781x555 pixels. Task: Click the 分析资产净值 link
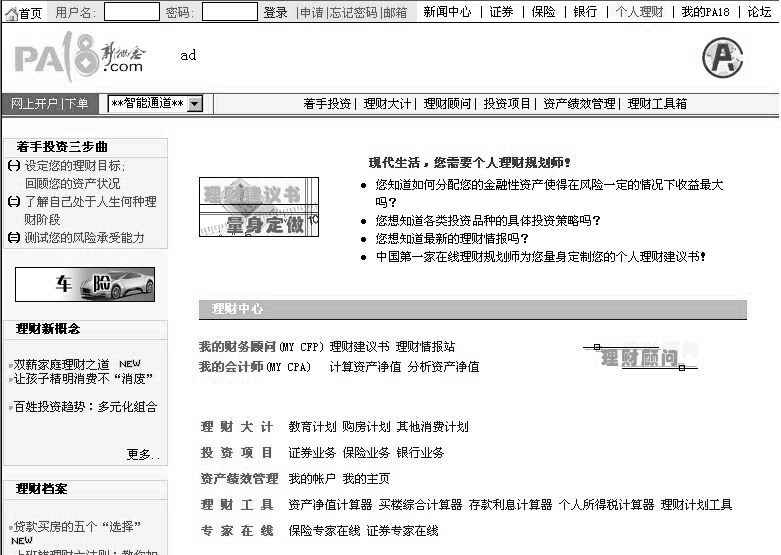443,367
